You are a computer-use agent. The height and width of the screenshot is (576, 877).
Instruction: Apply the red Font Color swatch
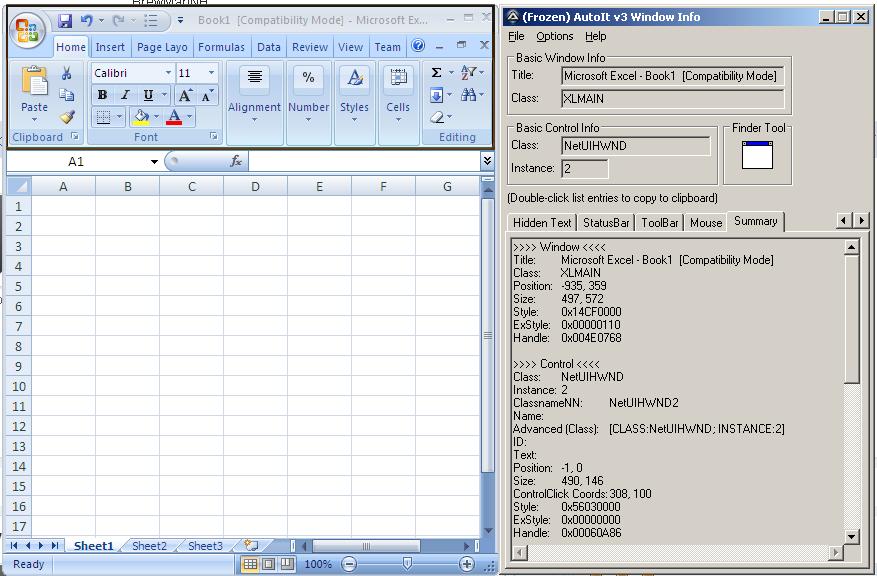pos(174,117)
